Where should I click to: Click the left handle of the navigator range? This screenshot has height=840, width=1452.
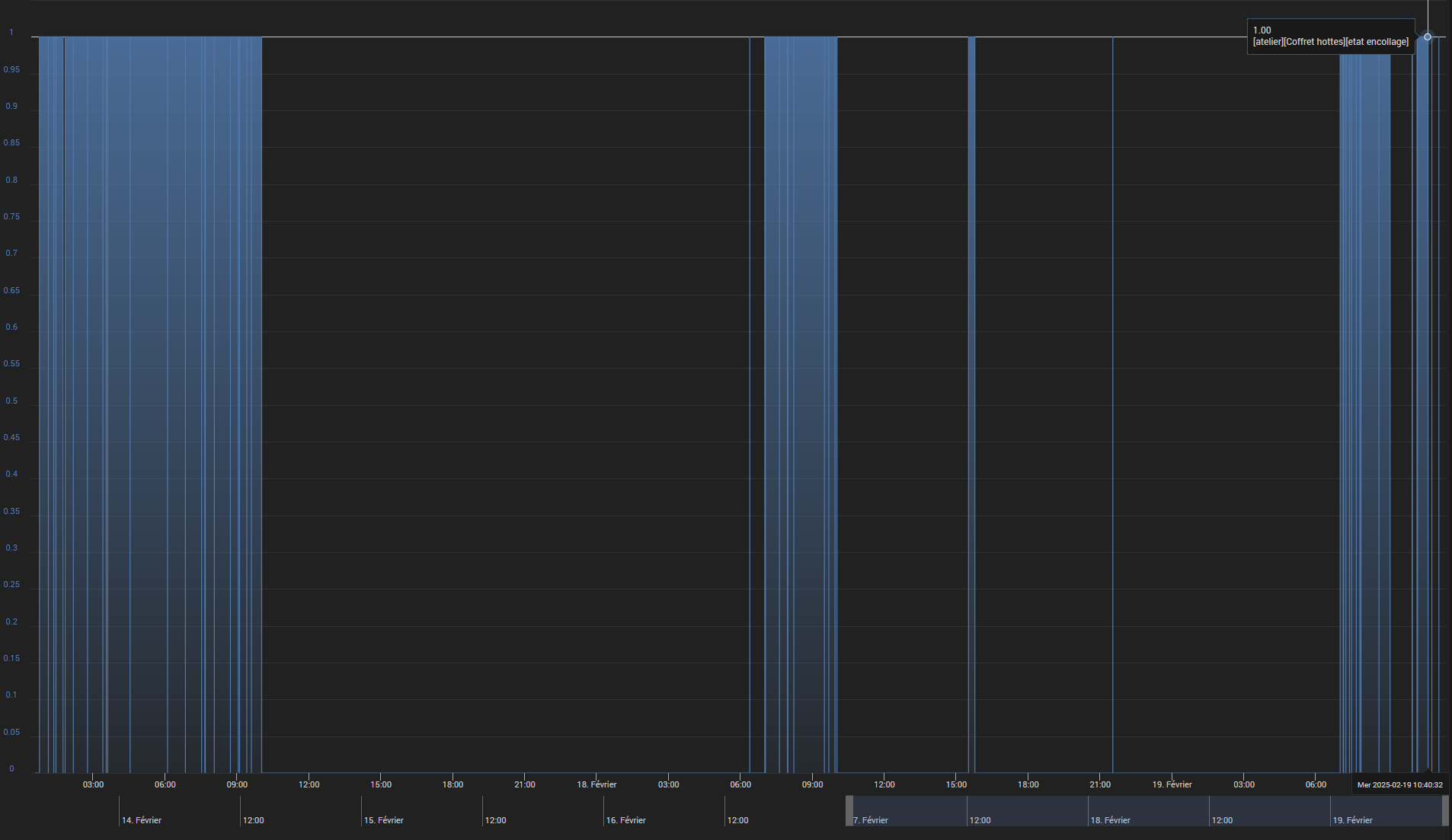(x=849, y=811)
